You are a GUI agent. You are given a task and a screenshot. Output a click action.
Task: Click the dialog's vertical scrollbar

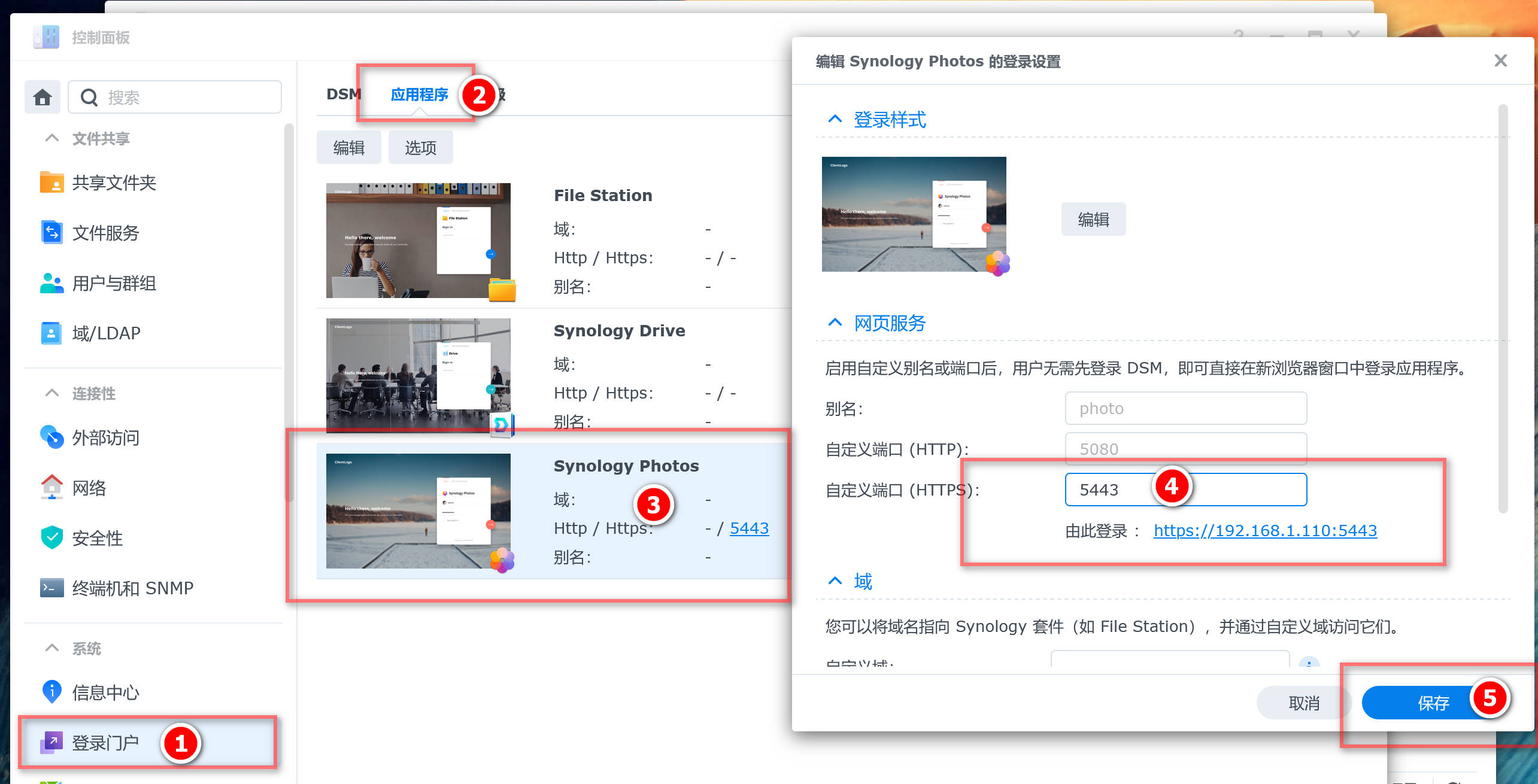pos(1502,308)
